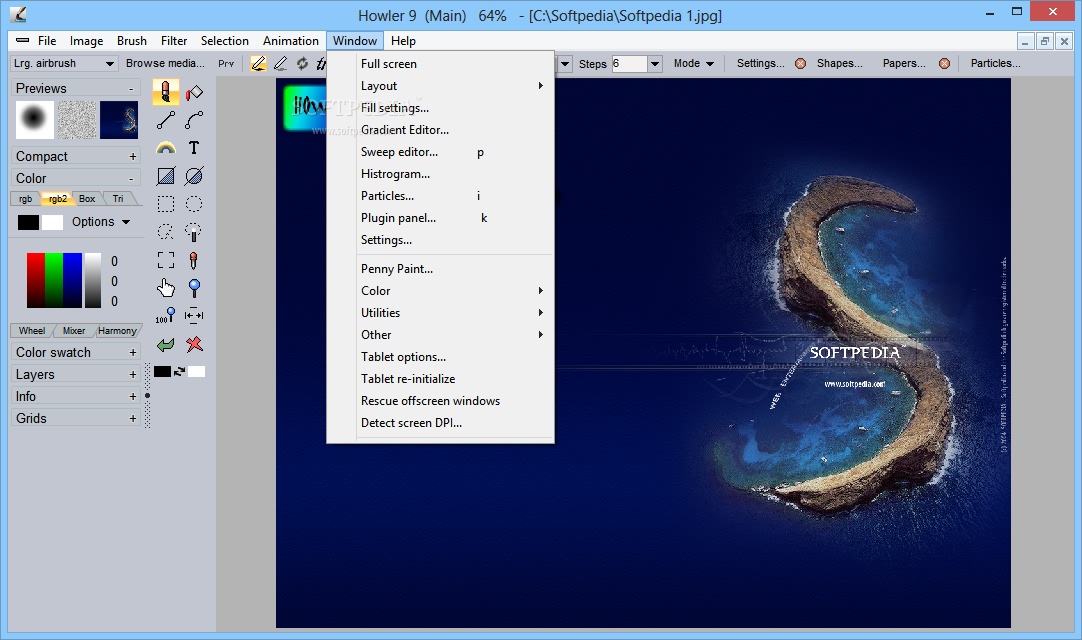Expand the Utilities submenu
The width and height of the screenshot is (1082, 640).
click(440, 313)
